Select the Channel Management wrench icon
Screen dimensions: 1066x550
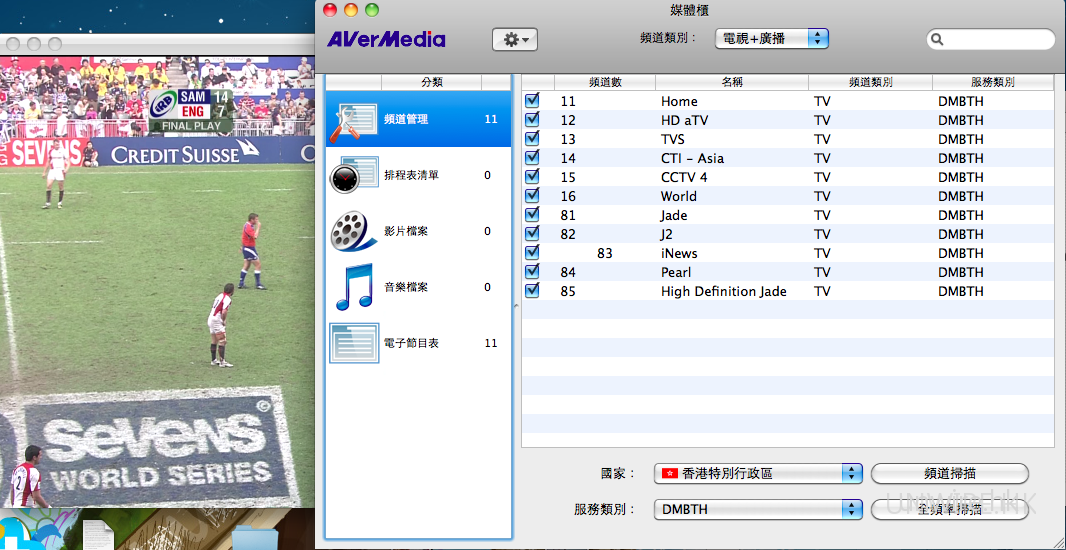click(x=352, y=120)
